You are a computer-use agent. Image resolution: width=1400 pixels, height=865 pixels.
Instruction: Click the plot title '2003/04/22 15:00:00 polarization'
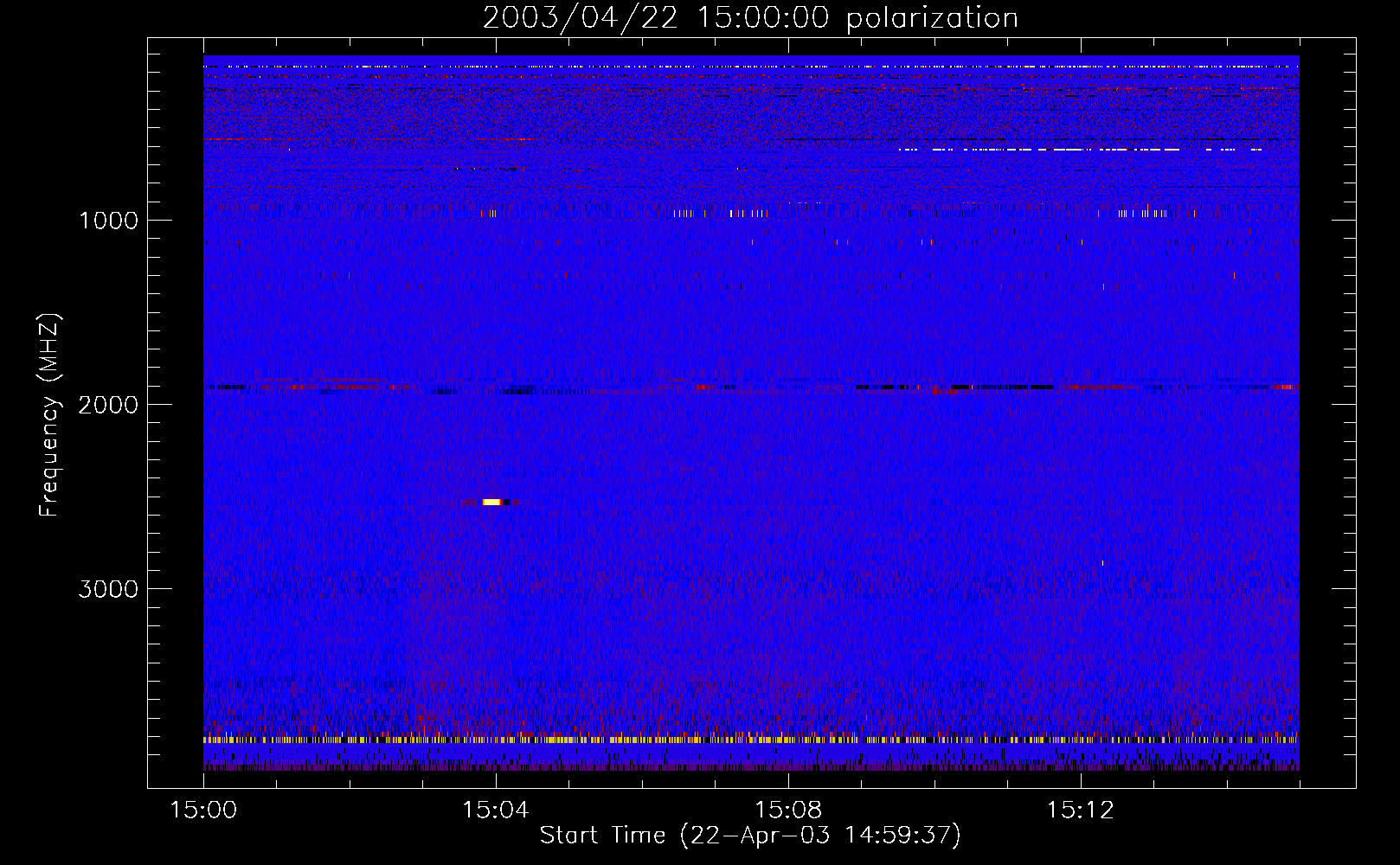coord(750,17)
